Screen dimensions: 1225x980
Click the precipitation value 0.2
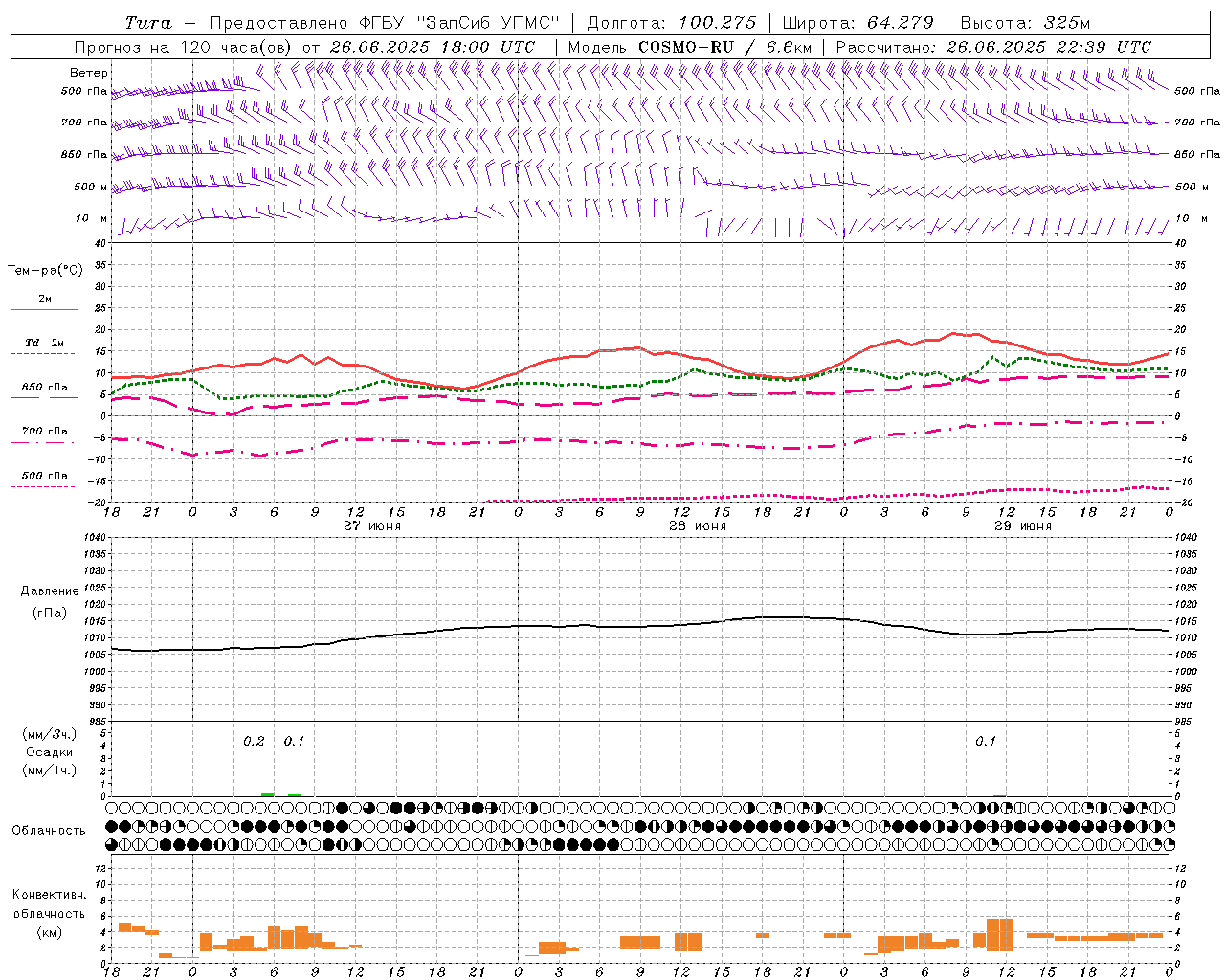click(254, 742)
